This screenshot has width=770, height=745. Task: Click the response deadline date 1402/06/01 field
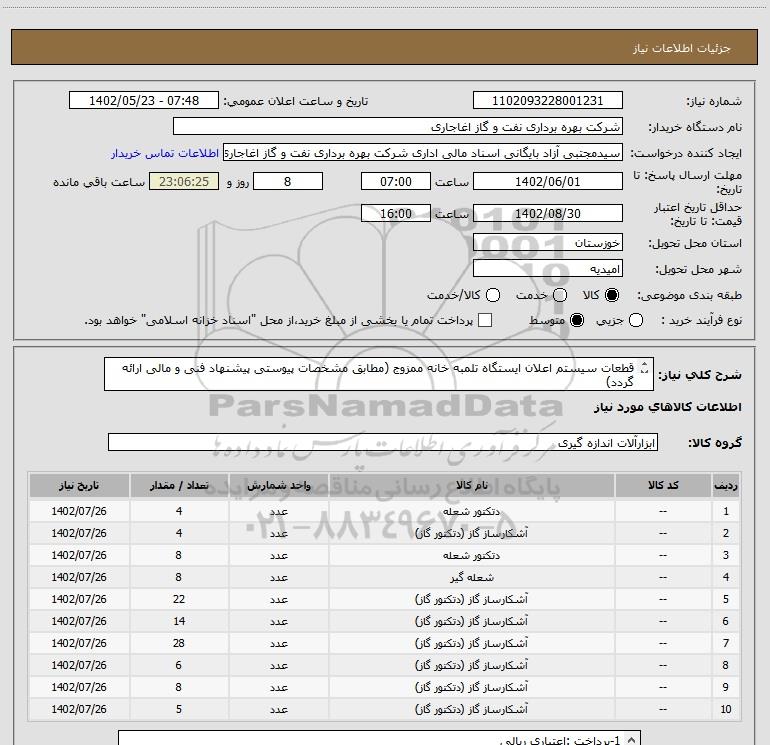pos(548,181)
